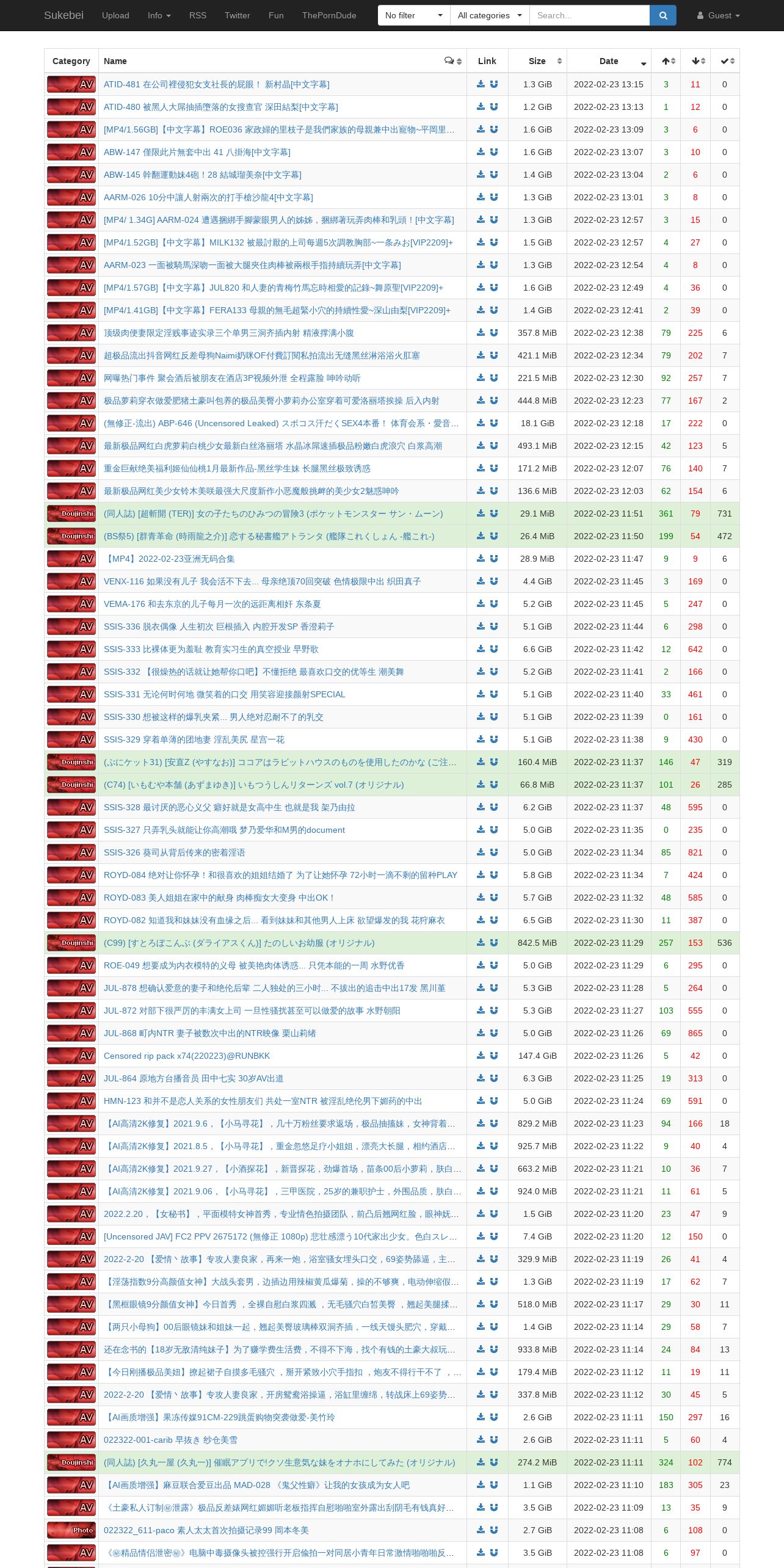Open the Twitter navbar link
This screenshot has height=1568, width=784.
click(x=238, y=15)
